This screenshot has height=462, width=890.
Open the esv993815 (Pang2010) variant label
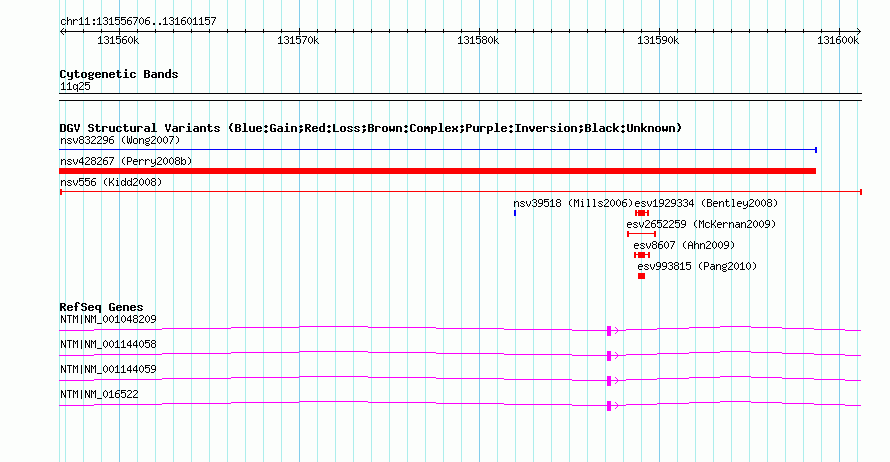[x=697, y=266]
